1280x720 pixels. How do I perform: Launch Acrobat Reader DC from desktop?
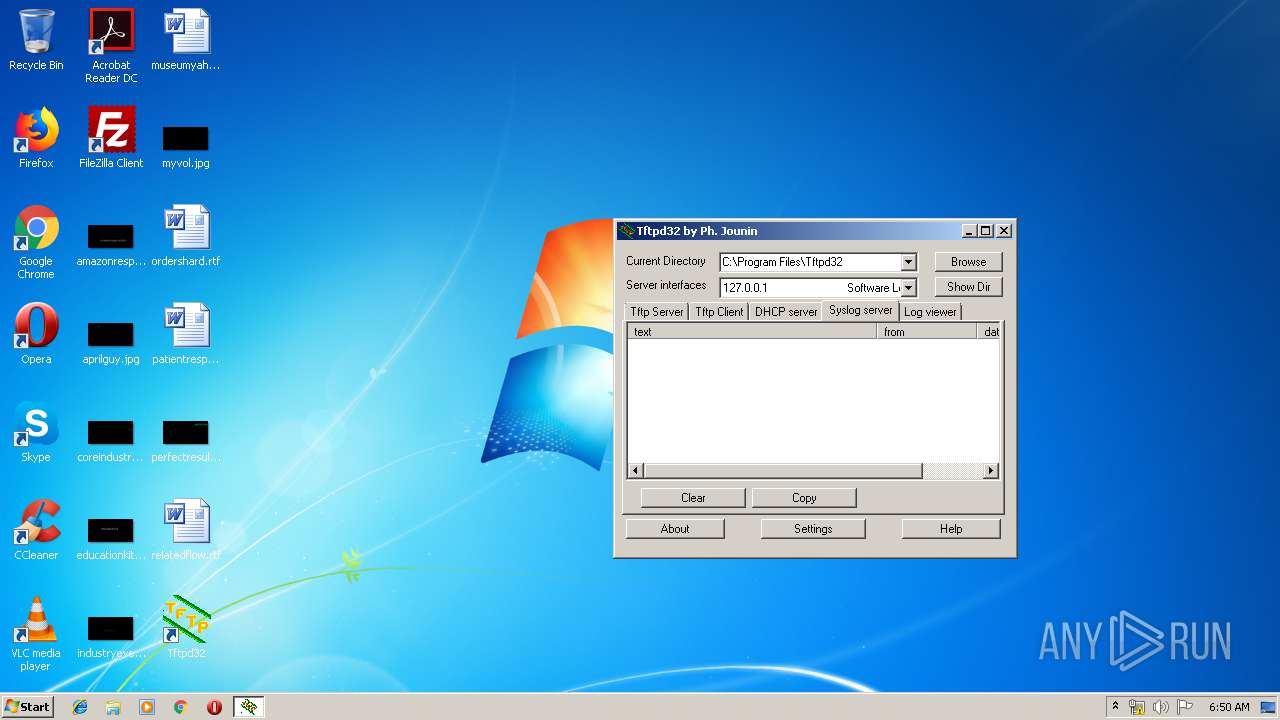[111, 46]
